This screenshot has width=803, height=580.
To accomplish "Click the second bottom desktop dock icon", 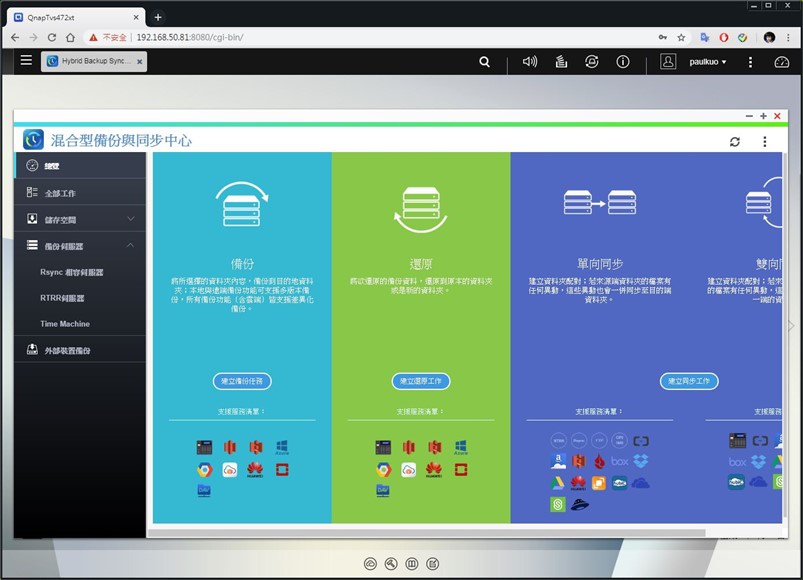I will (391, 564).
